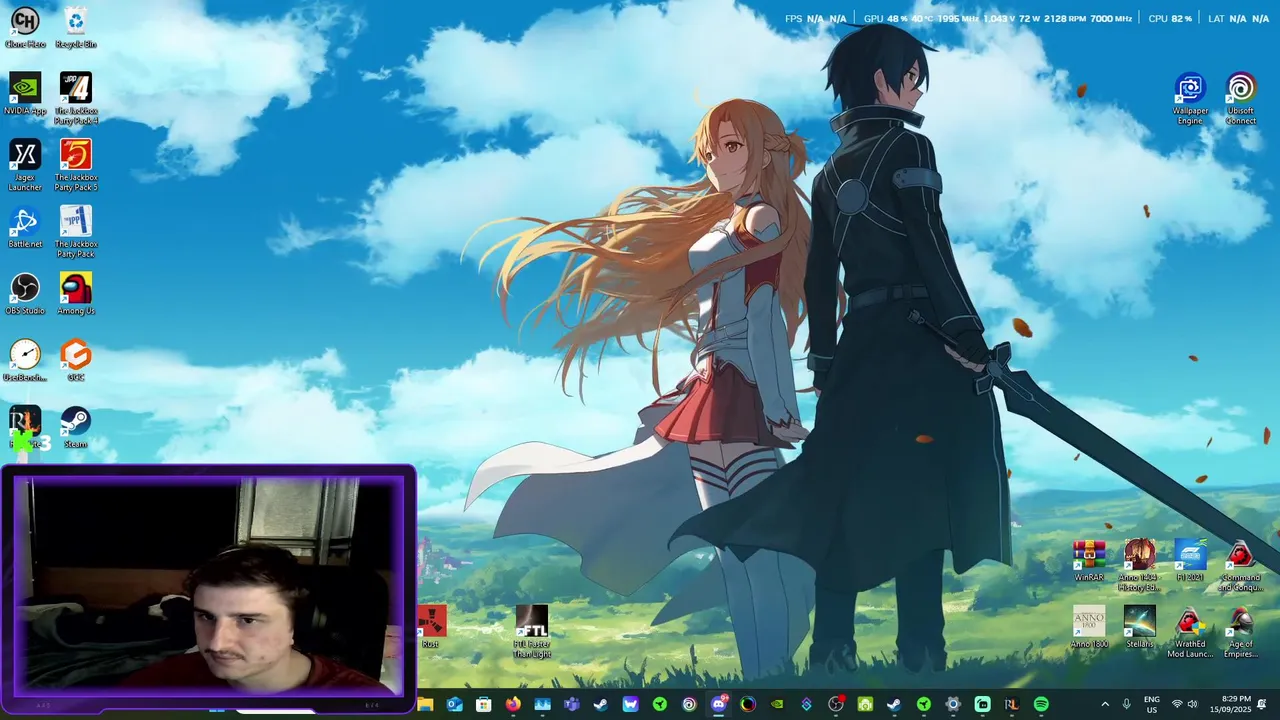Viewport: 1280px width, 720px height.
Task: Open the Among Us desktop shortcut
Action: (76, 294)
